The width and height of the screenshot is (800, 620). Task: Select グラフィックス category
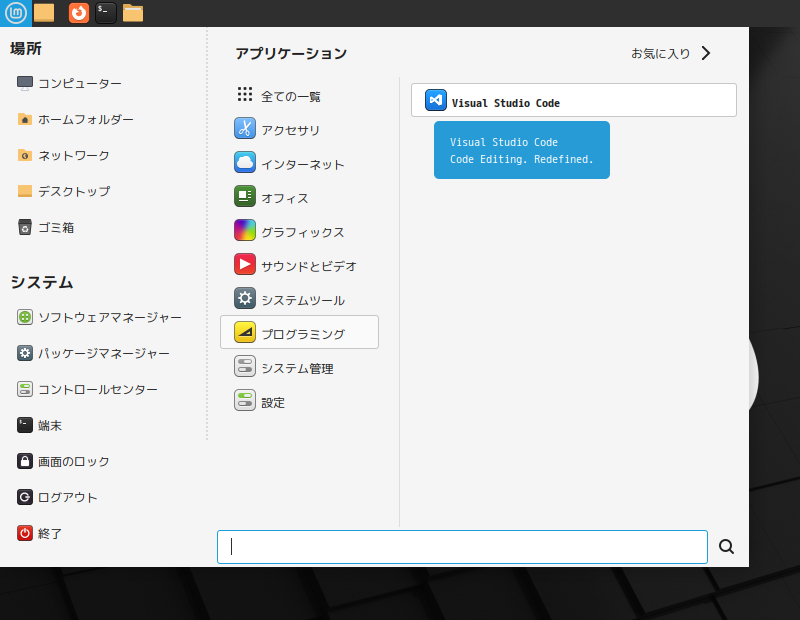(x=299, y=231)
